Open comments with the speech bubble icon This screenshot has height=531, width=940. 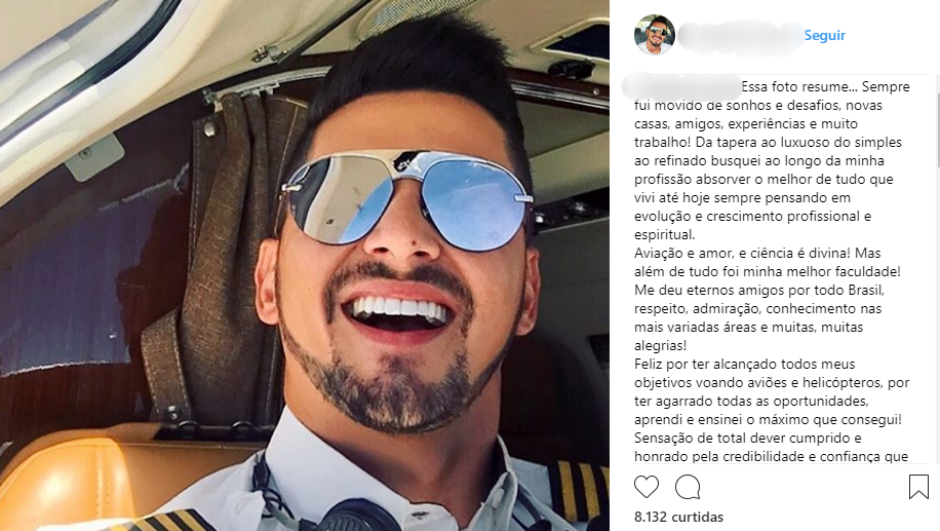[x=688, y=487]
